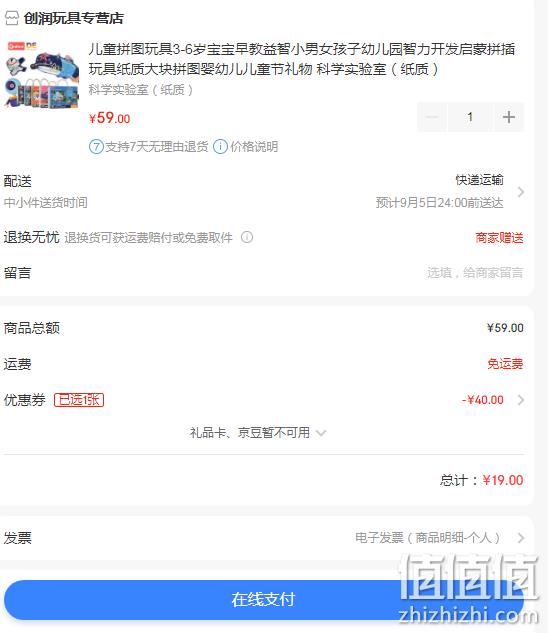Open delivery options via 快递运输 chevron
This screenshot has width=548, height=633.
(x=521, y=192)
